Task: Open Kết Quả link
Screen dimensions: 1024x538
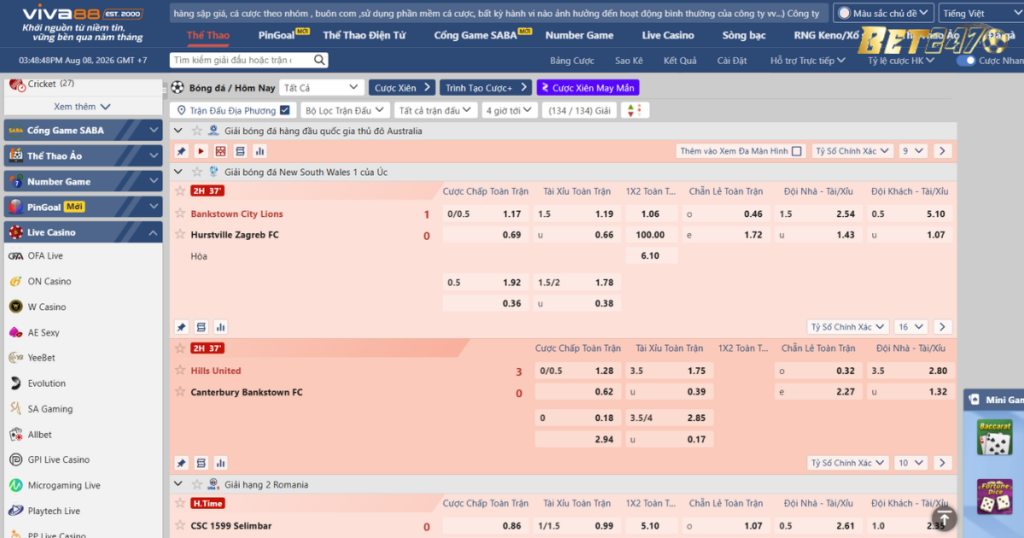Action: 680,60
